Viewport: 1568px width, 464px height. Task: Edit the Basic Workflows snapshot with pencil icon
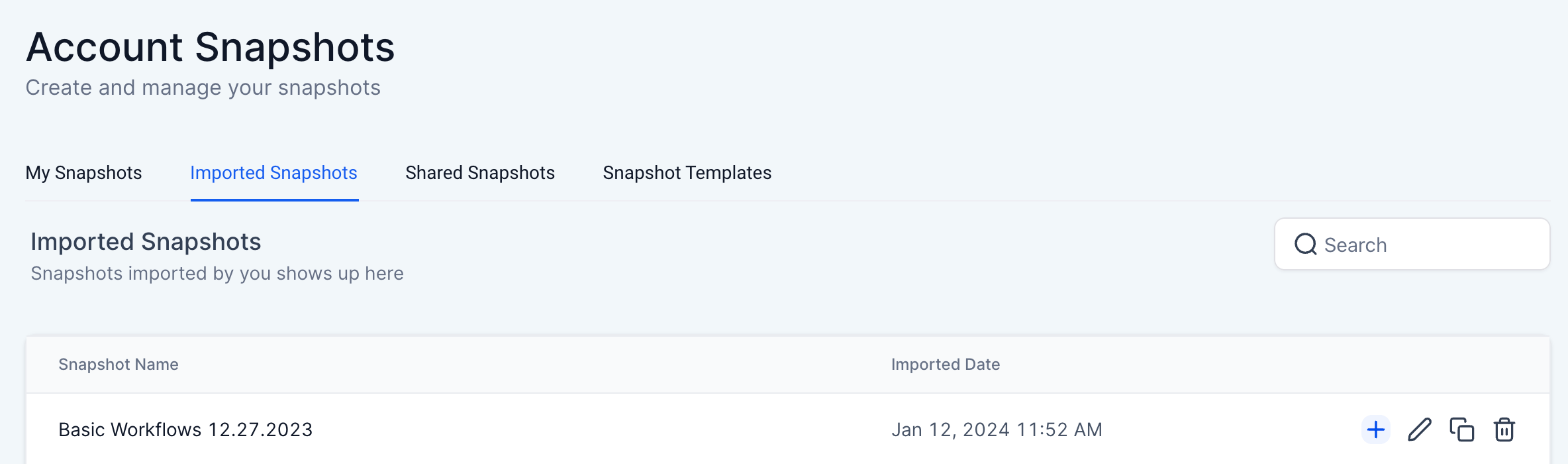pos(1419,430)
